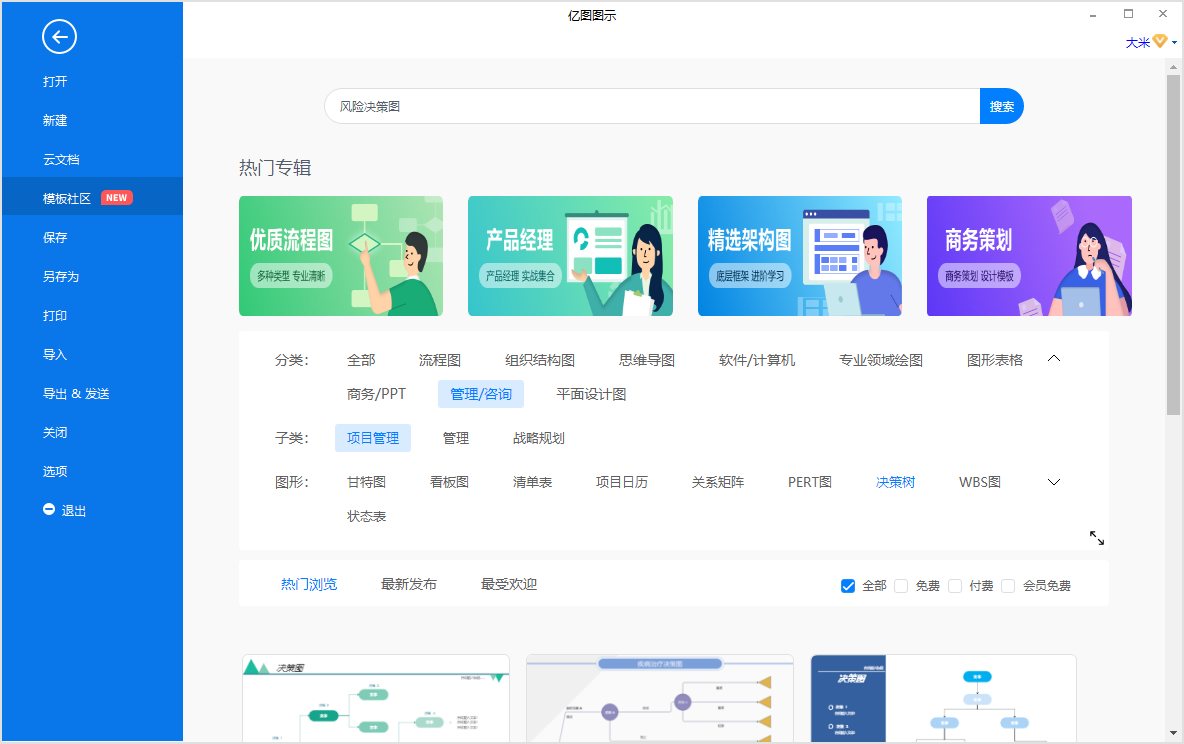The width and height of the screenshot is (1184, 744).
Task: Click 保存 in the sidebar
Action: tap(55, 237)
